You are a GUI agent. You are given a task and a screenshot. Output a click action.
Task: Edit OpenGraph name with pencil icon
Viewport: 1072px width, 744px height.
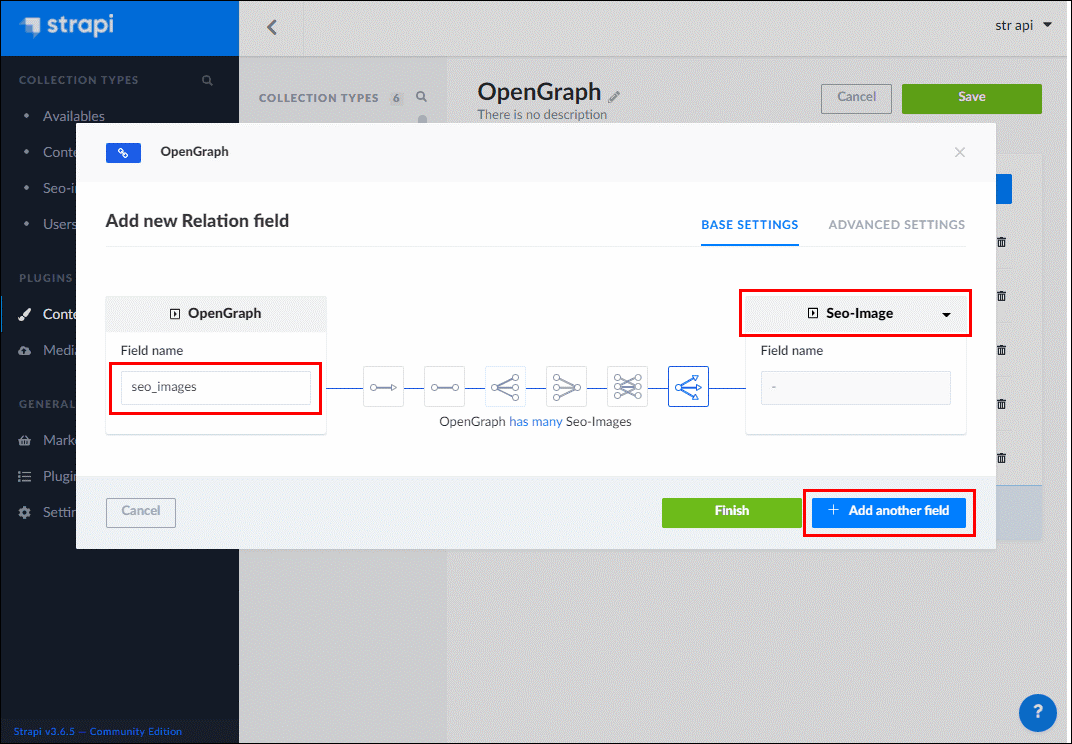point(614,97)
